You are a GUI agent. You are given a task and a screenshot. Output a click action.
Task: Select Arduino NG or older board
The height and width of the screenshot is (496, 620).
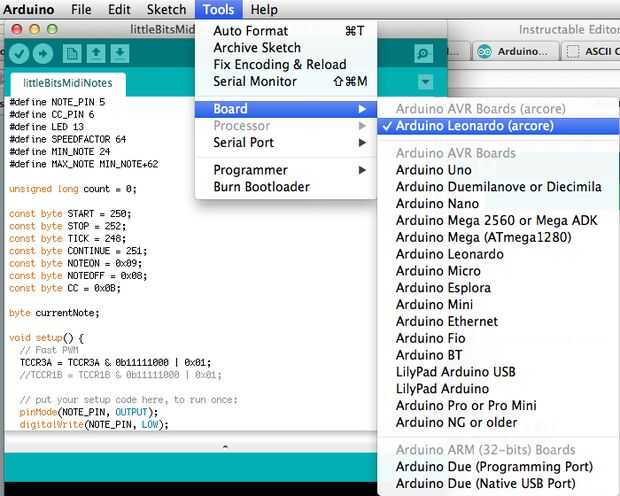tap(498, 422)
